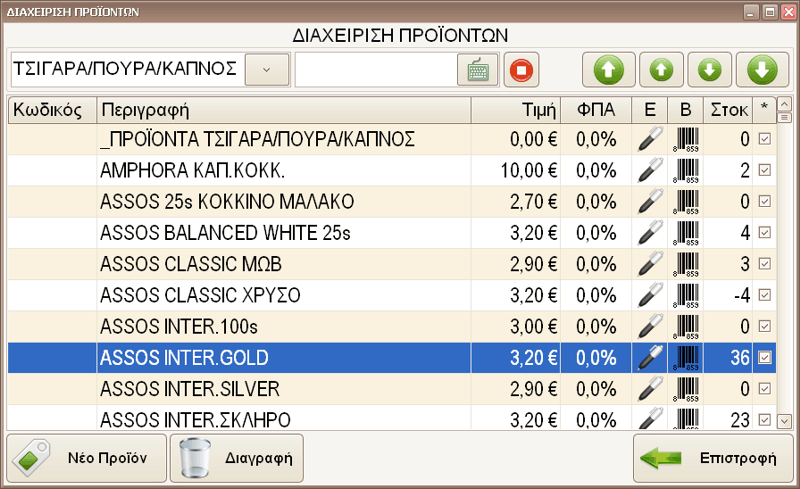Edit ASSOS INTER.100s pen icon
The width and height of the screenshot is (800, 489).
(x=650, y=326)
